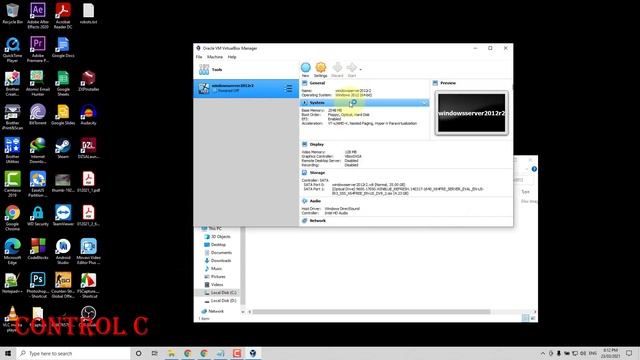The height and width of the screenshot is (360, 640).
Task: Select the windowsserver2012r2 virtual machine
Action: pos(246,88)
